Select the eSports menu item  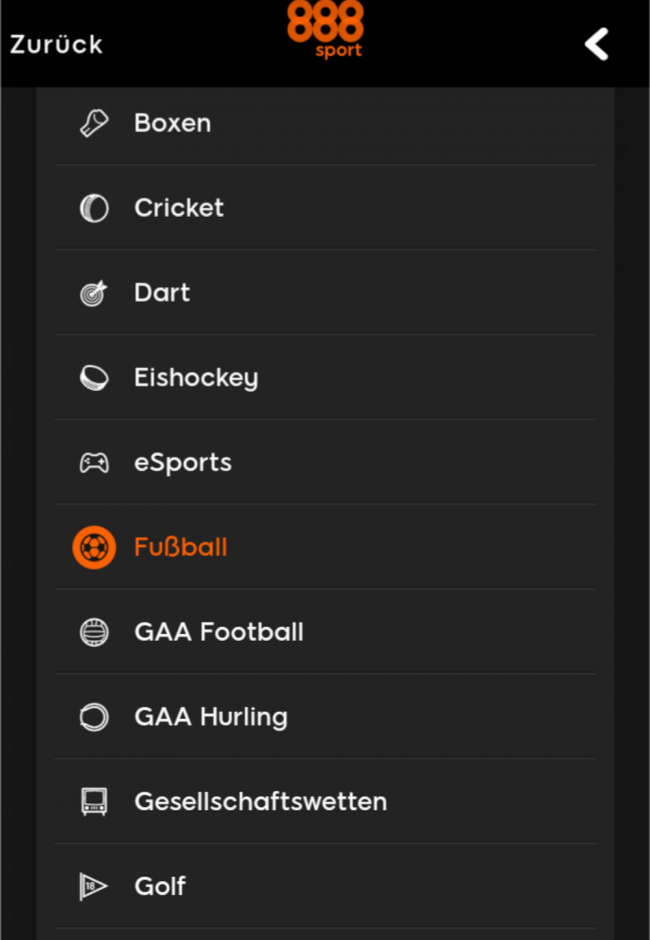(x=183, y=463)
